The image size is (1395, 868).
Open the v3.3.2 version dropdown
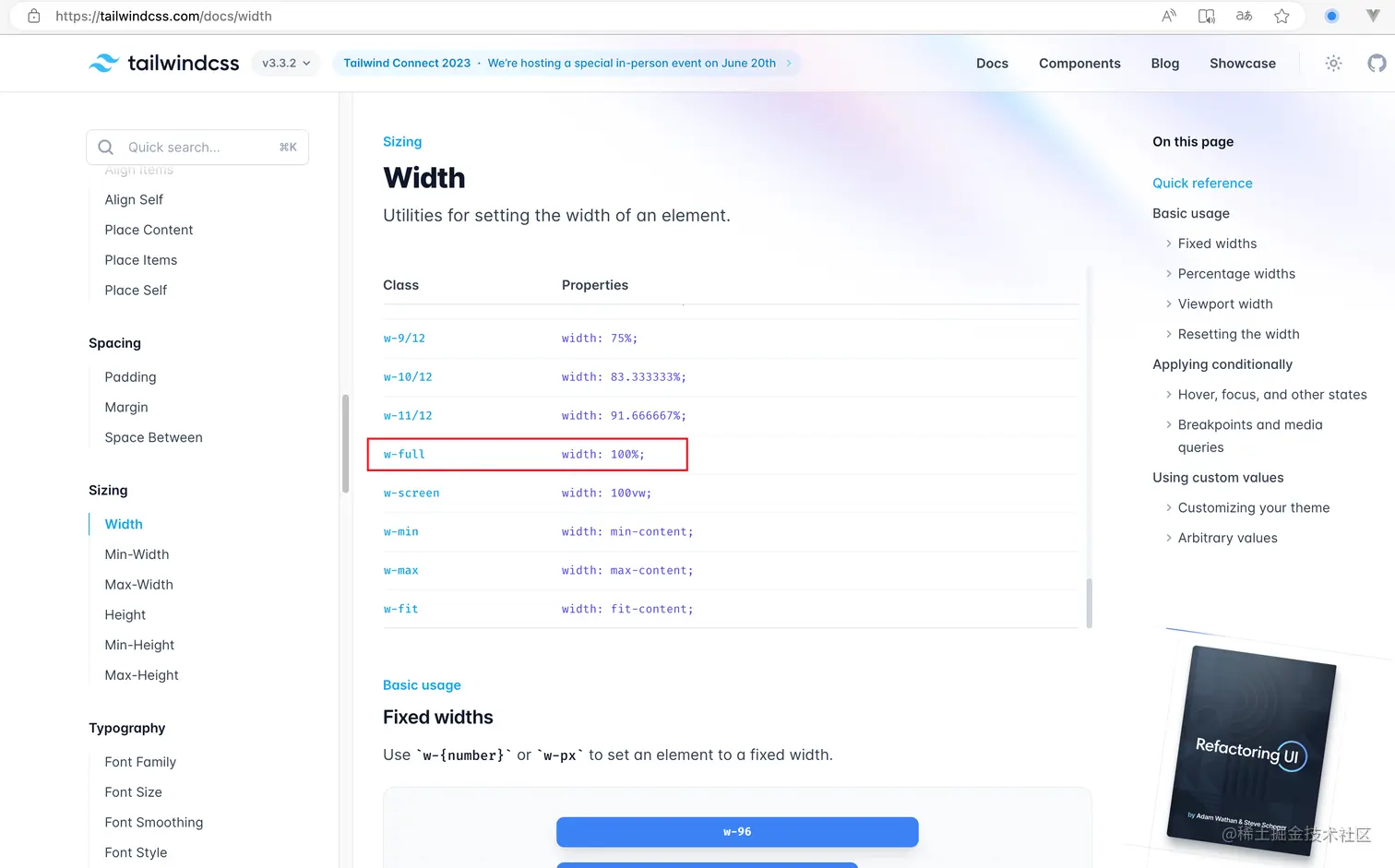point(286,64)
